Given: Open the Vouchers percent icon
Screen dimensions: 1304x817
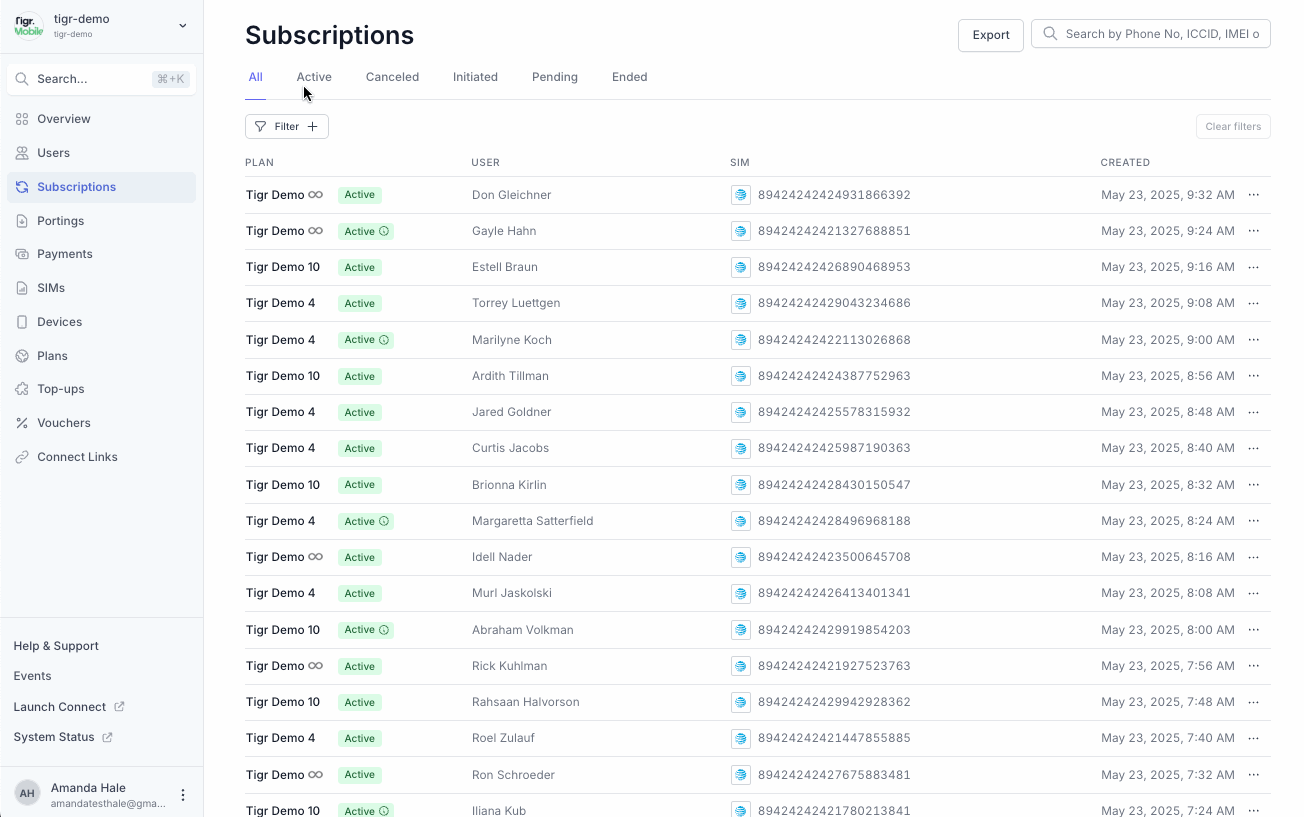Looking at the screenshot, I should (x=22, y=422).
